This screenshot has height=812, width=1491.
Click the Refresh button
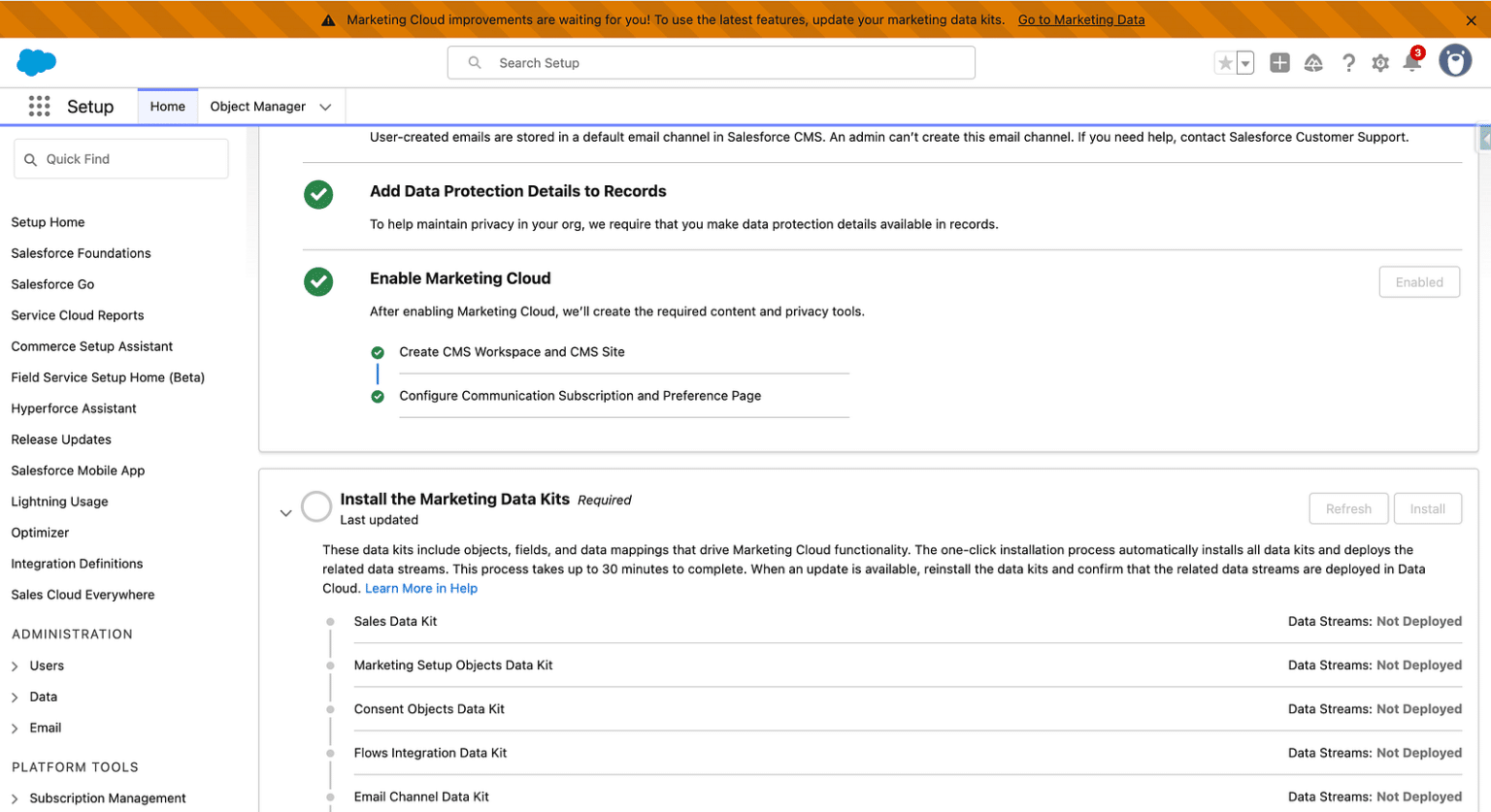coord(1348,508)
